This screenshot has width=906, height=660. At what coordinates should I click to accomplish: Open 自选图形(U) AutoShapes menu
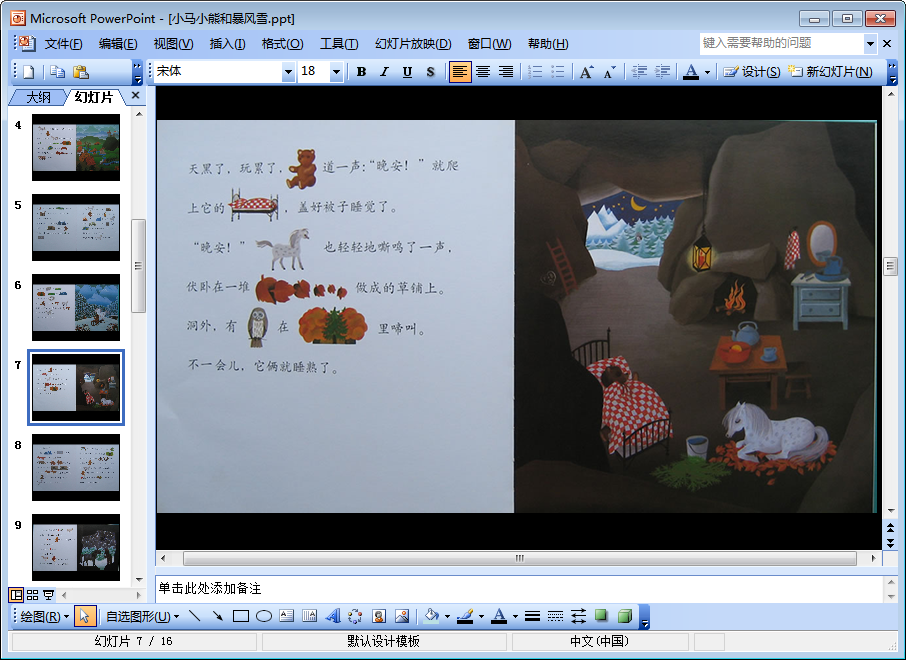[x=142, y=616]
